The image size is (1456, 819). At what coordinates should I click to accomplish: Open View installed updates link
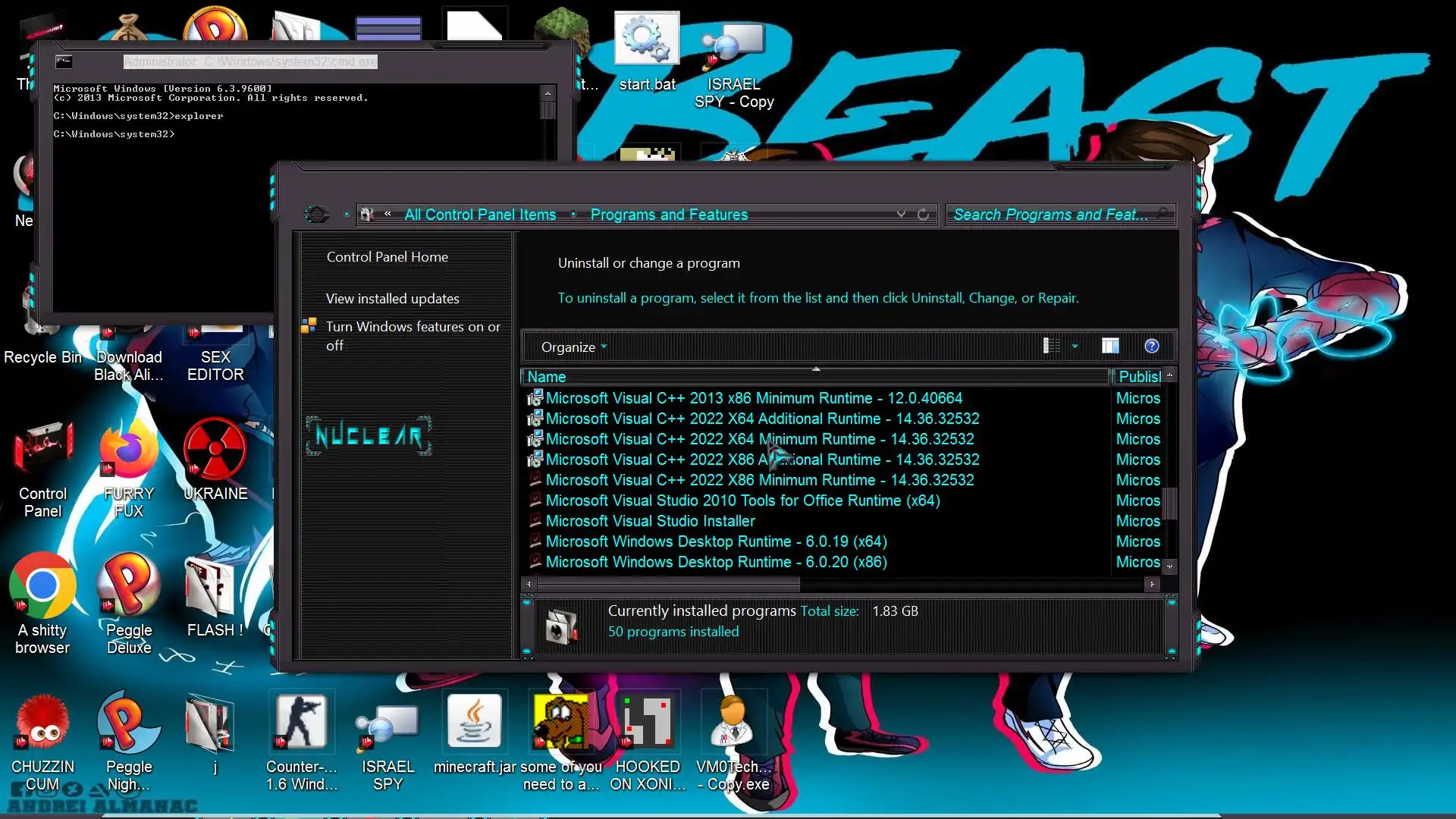click(392, 299)
